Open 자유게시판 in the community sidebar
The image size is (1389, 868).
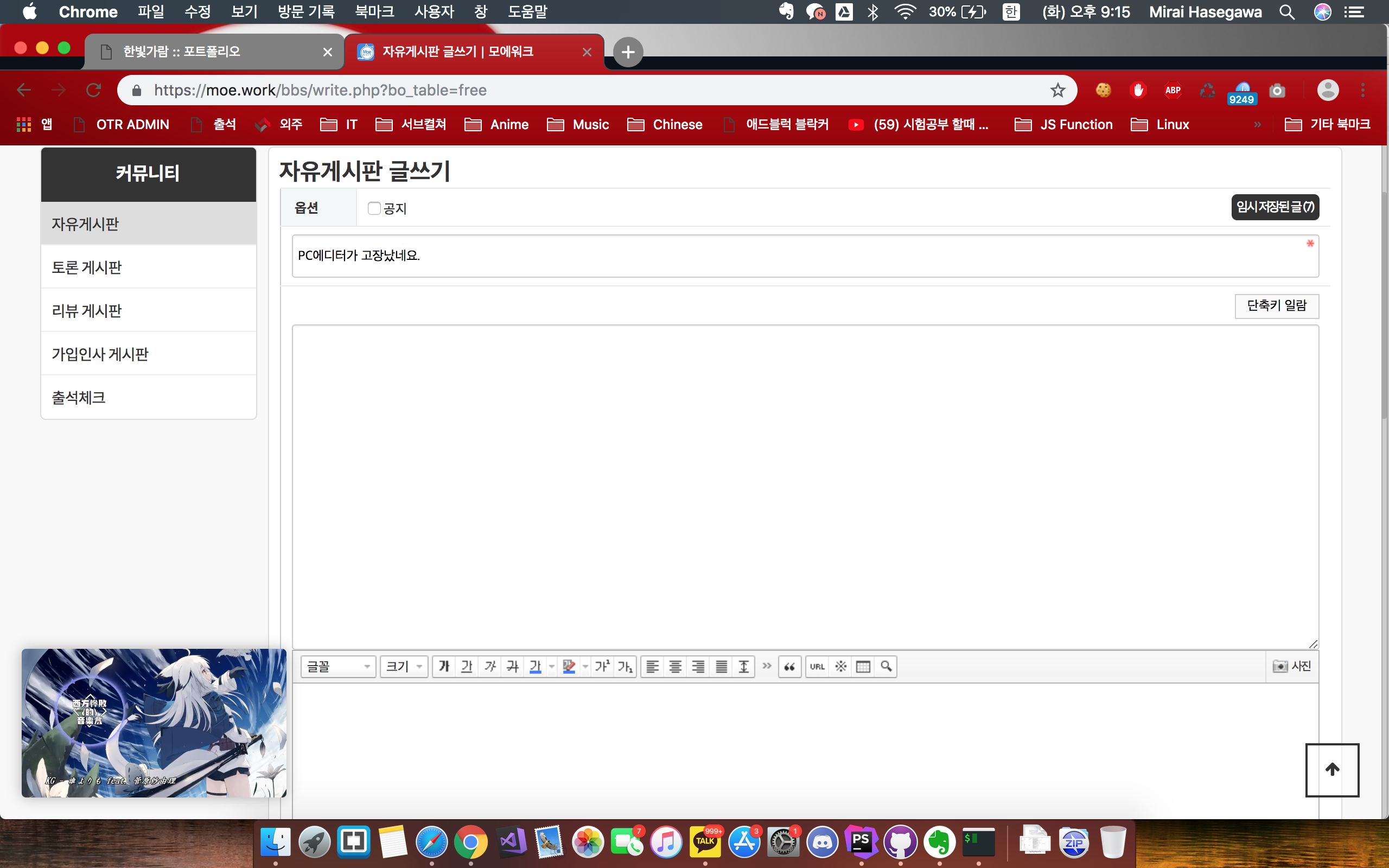click(x=149, y=224)
